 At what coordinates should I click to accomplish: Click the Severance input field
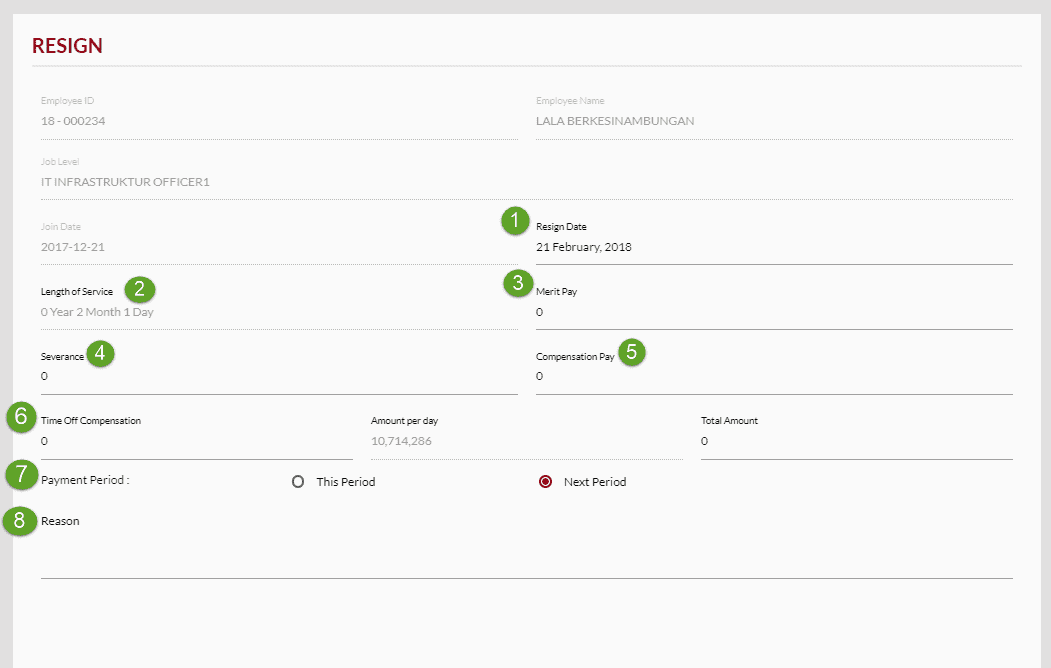pos(278,377)
